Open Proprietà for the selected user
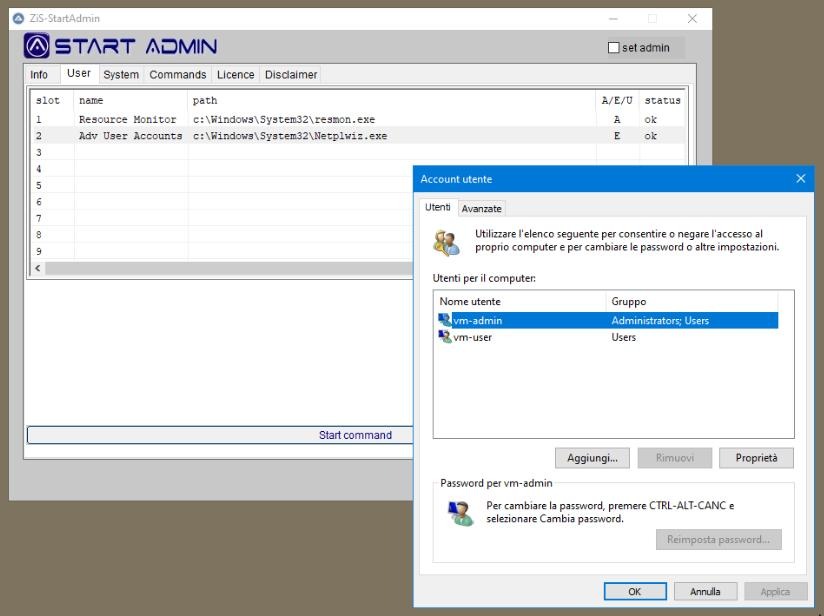 point(756,458)
